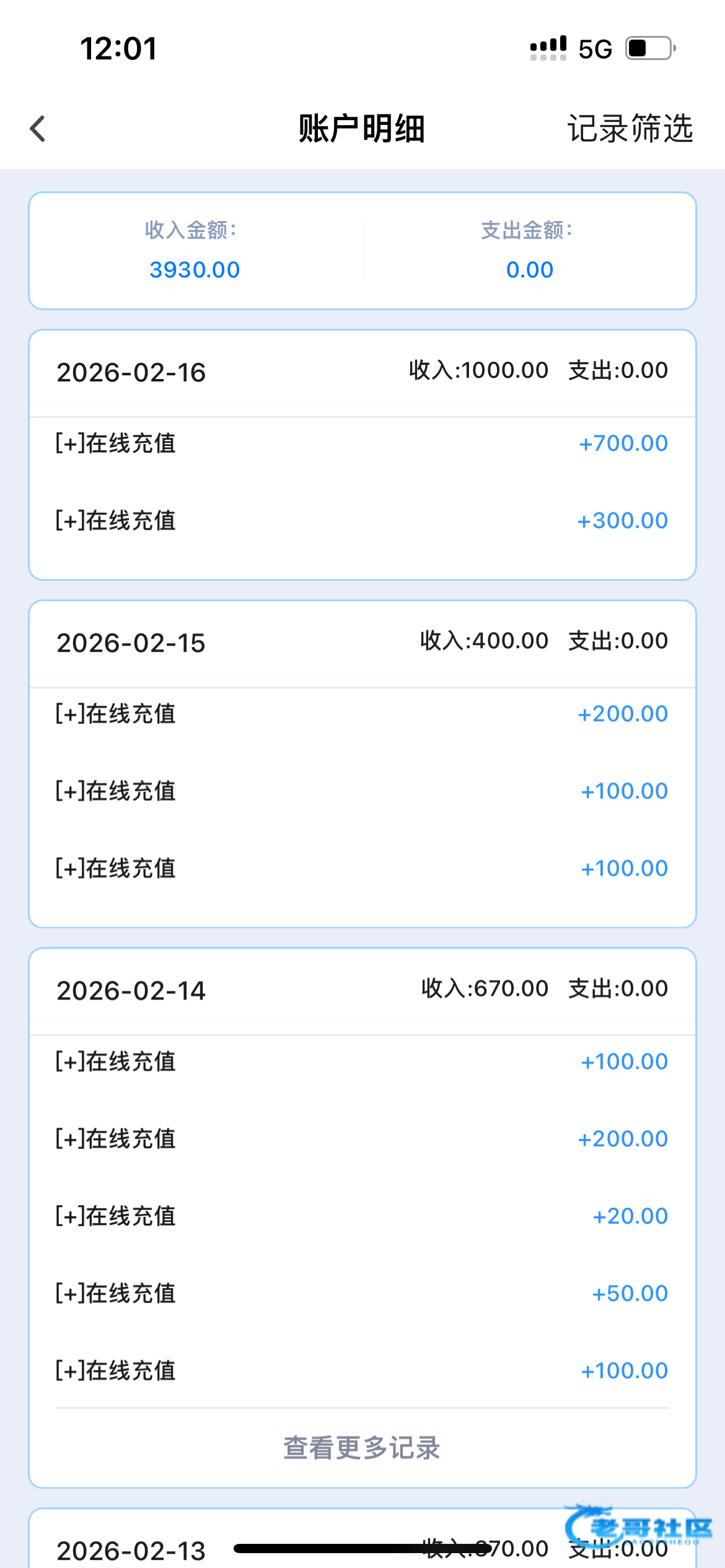
Task: Tap the 支出金额 0.00 total
Action: (529, 251)
